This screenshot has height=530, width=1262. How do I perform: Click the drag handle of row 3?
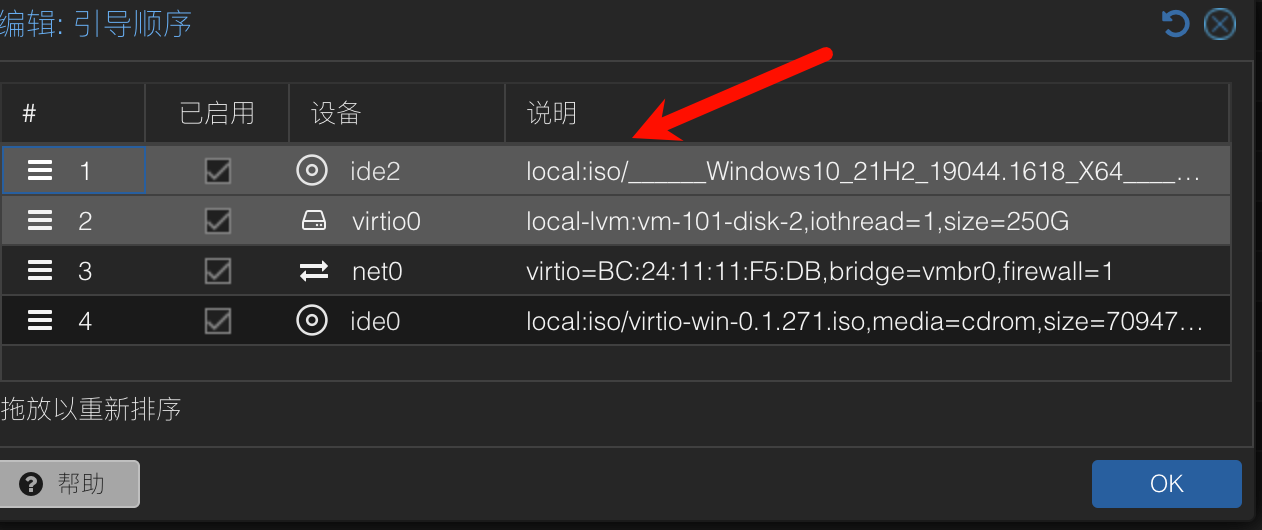[40, 271]
